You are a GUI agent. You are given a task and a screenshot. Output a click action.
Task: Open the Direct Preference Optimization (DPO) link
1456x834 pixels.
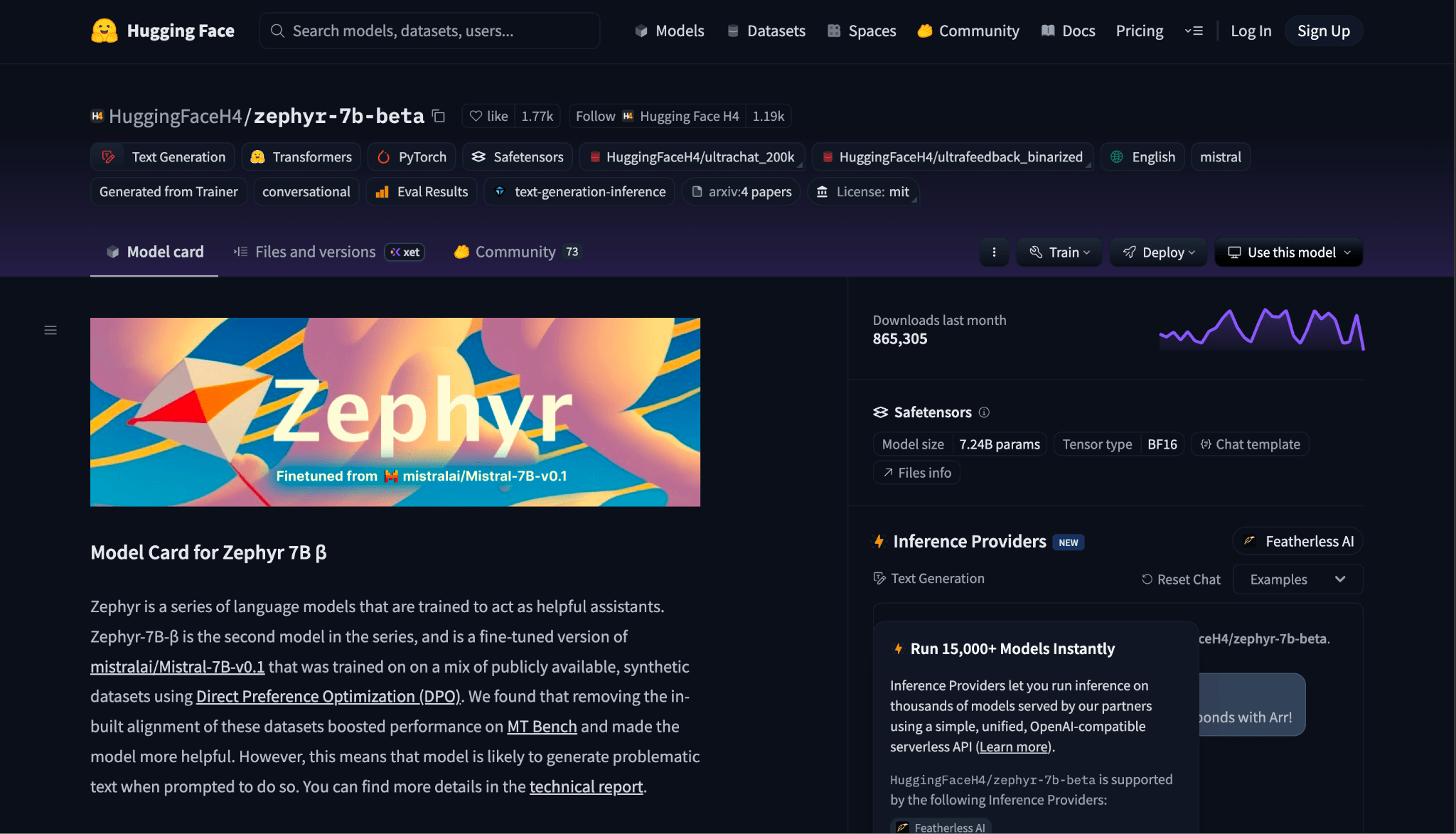click(328, 697)
